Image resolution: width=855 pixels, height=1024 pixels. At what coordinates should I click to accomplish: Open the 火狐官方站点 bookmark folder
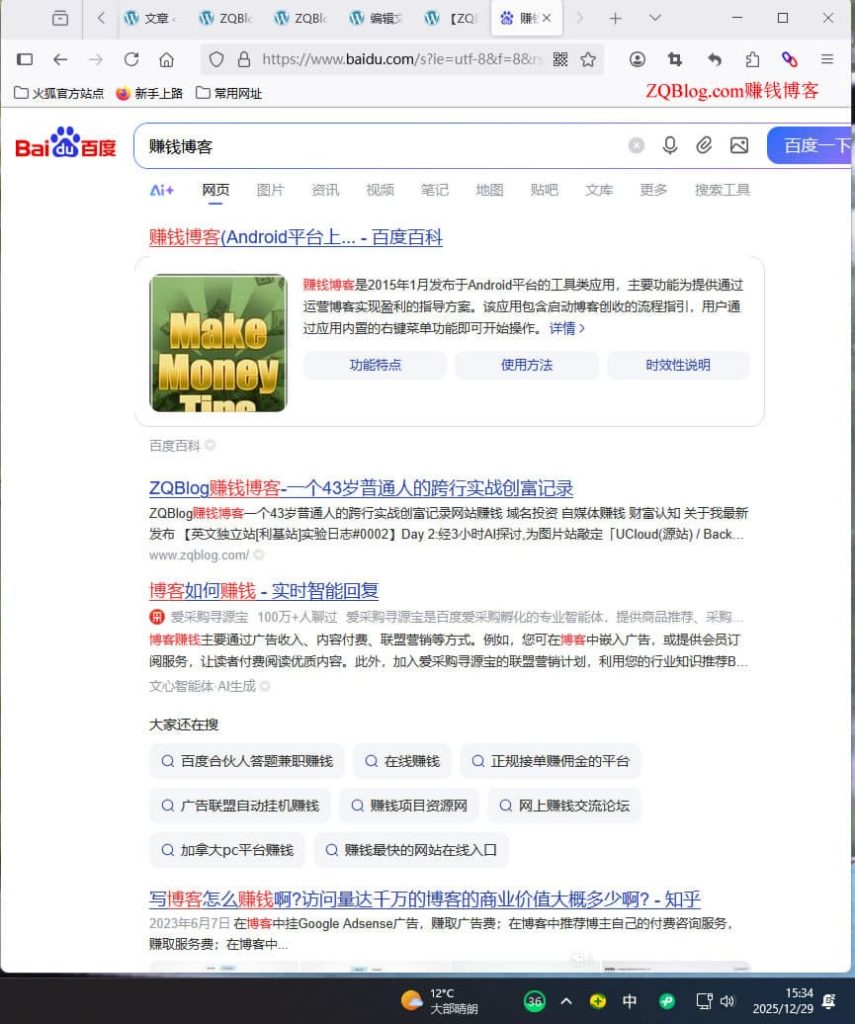point(59,93)
